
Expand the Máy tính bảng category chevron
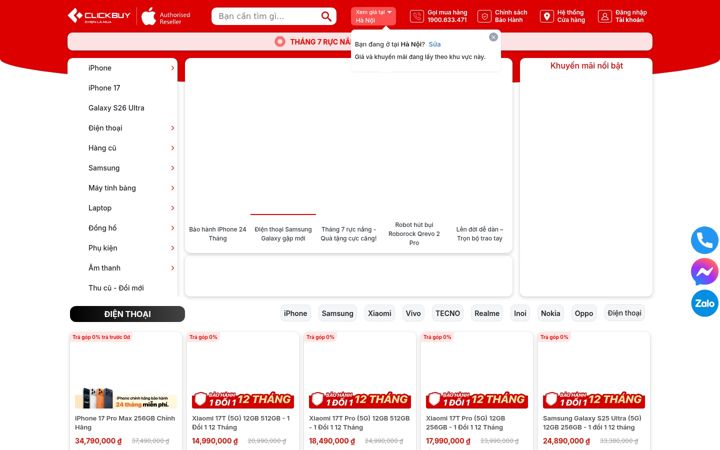pyautogui.click(x=173, y=188)
